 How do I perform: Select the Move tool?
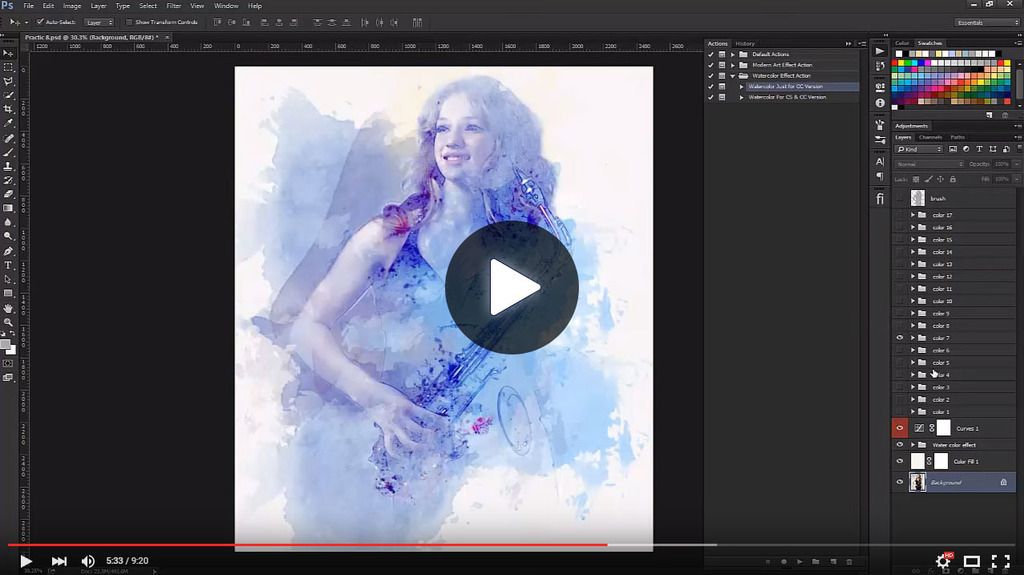(8, 53)
